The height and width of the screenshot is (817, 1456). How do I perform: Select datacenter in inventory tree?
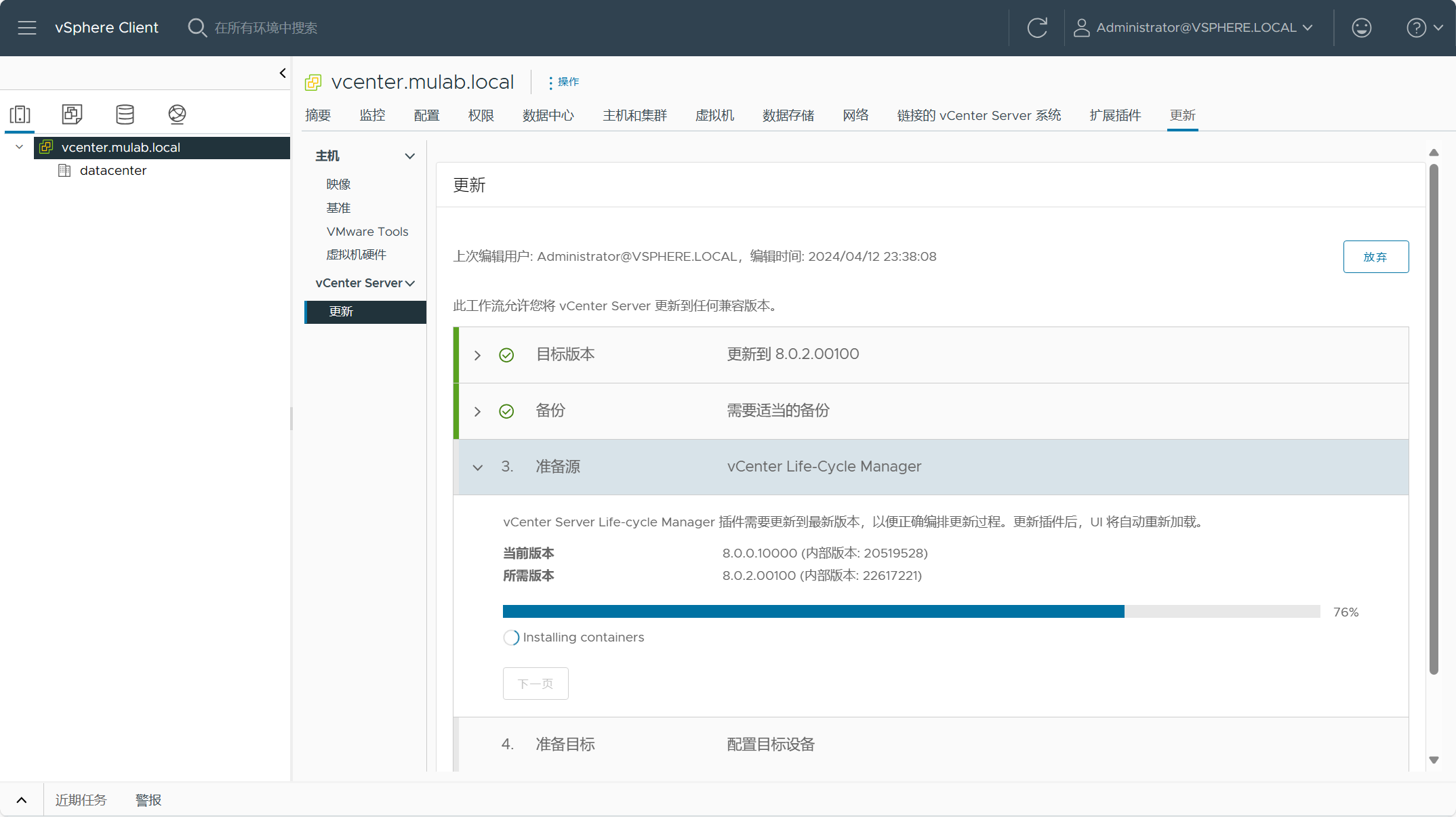113,171
